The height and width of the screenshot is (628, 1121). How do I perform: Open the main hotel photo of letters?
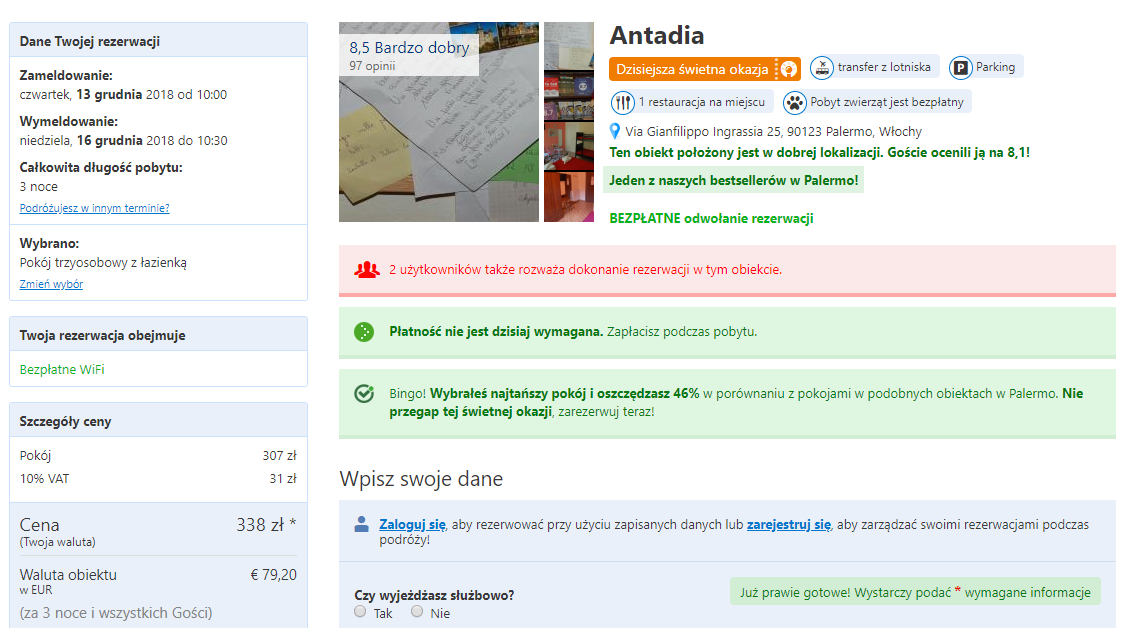point(438,122)
